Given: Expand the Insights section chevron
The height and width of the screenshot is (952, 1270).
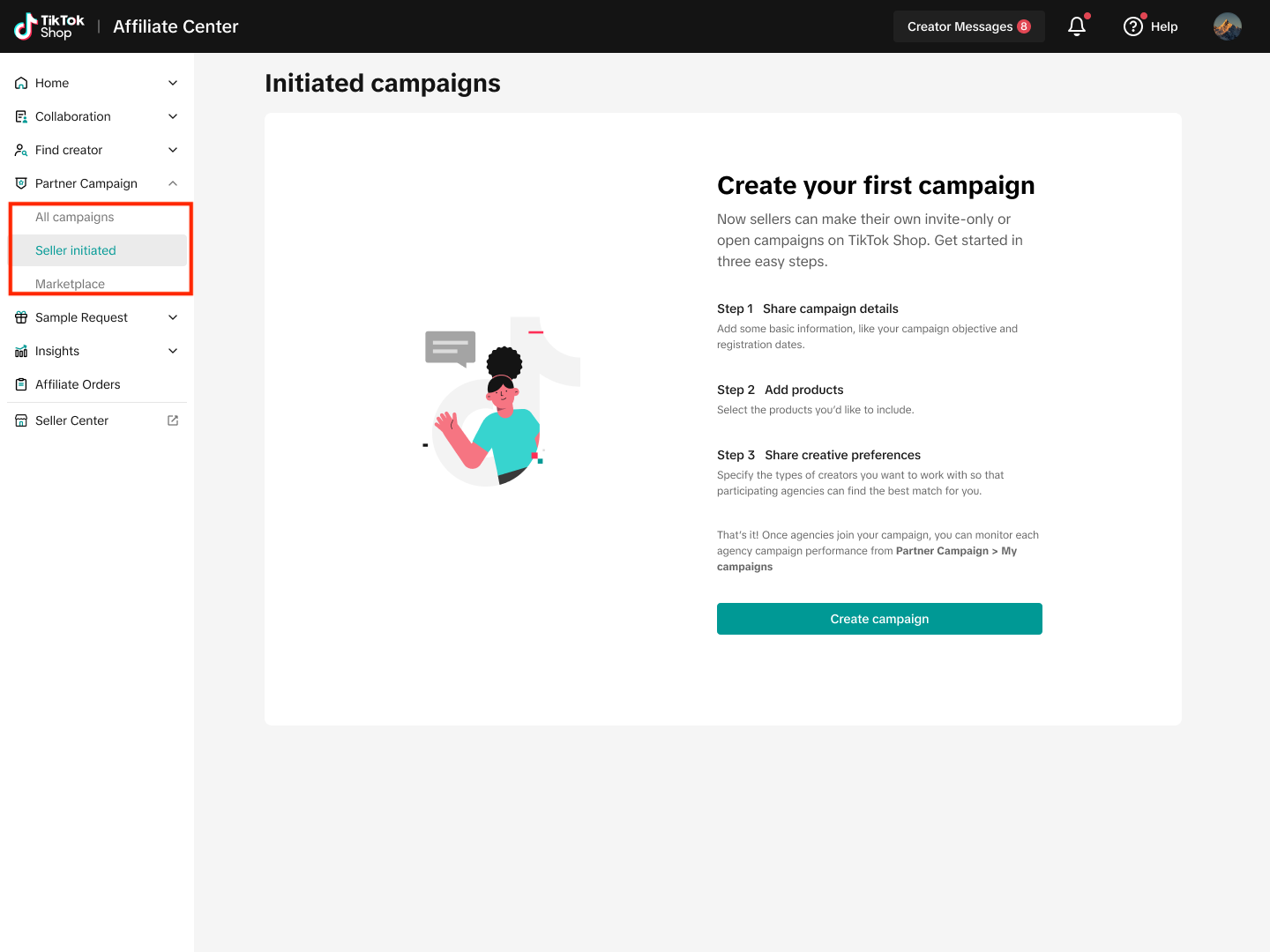Looking at the screenshot, I should click(x=173, y=351).
